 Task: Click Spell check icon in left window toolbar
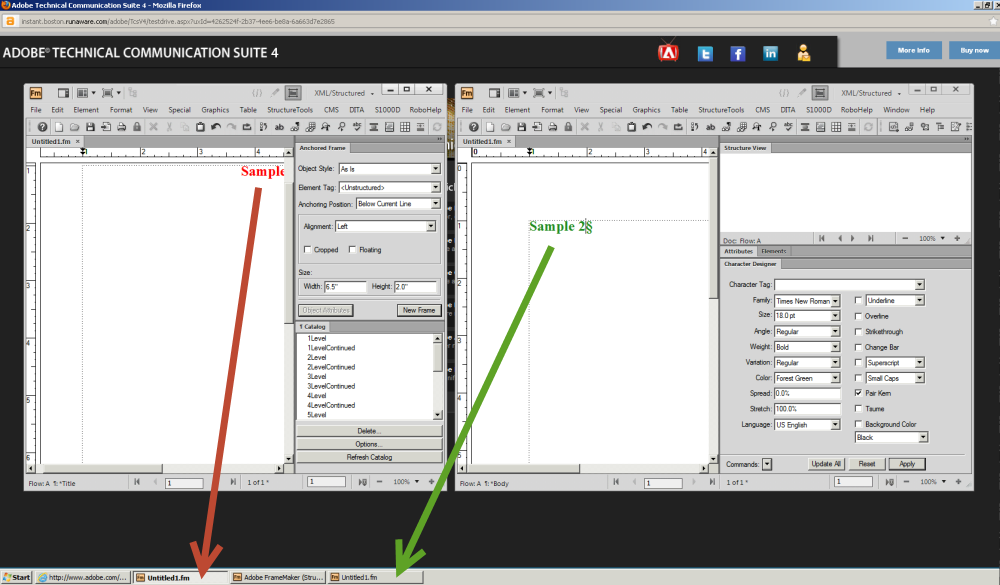357,127
